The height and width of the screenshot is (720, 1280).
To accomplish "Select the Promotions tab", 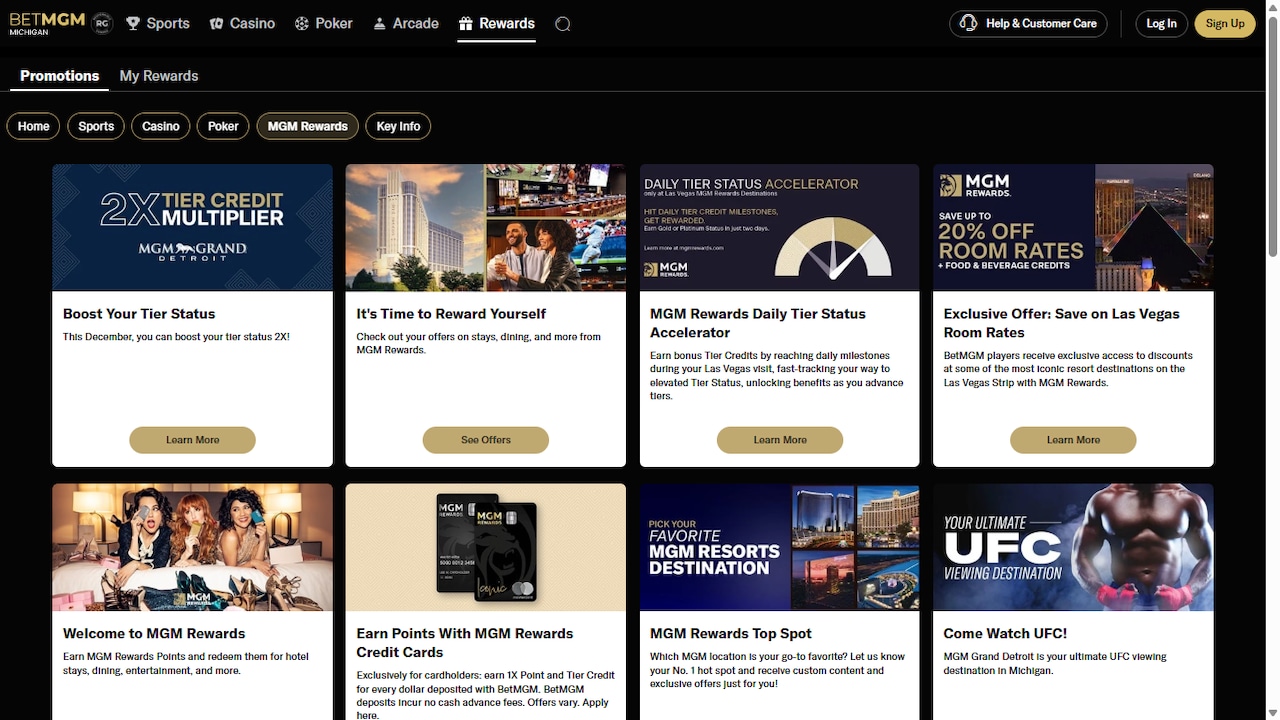I will click(x=58, y=76).
